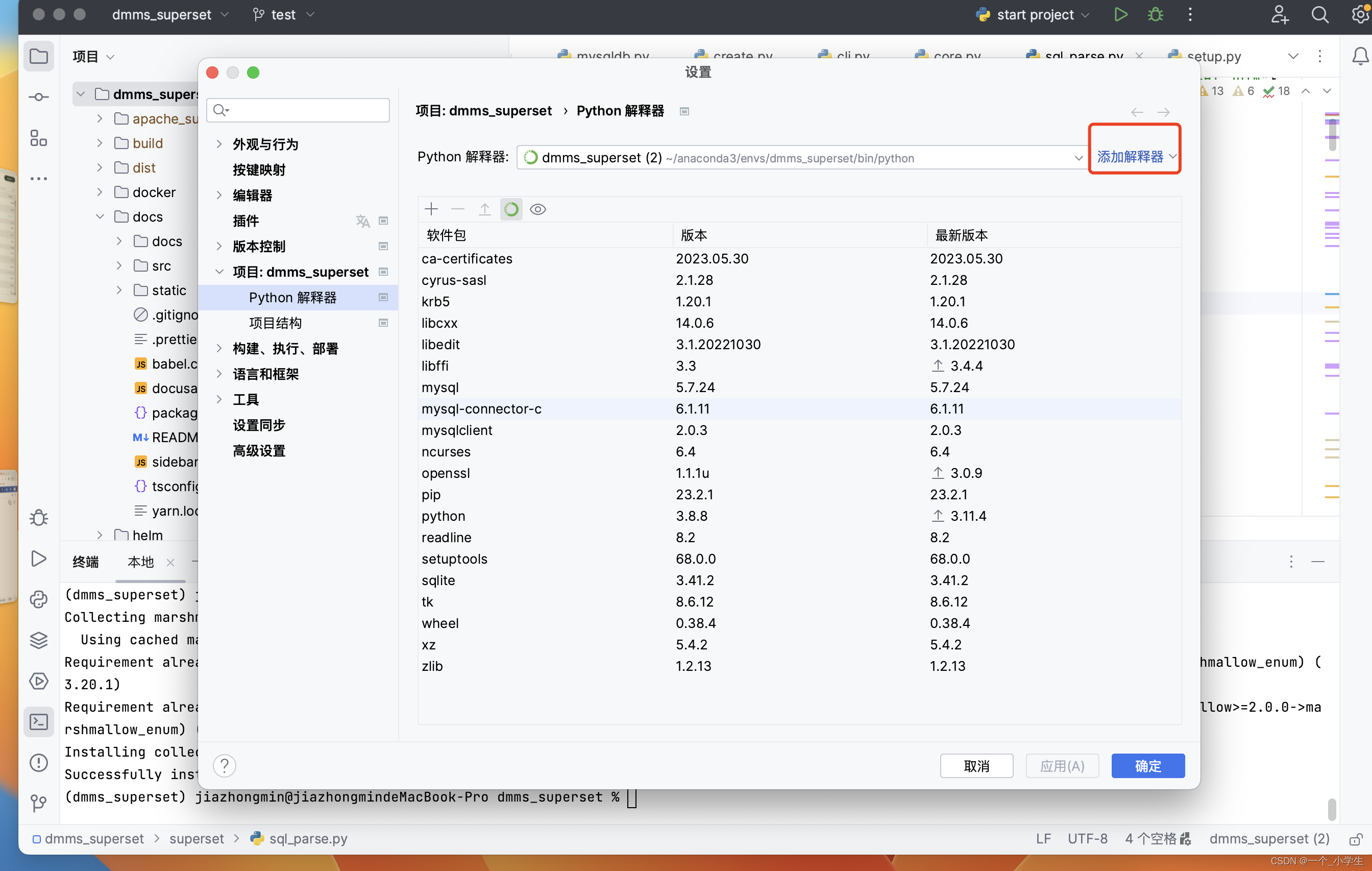The image size is (1372, 871).
Task: Open the Debug tool window bug icon
Action: (x=39, y=518)
